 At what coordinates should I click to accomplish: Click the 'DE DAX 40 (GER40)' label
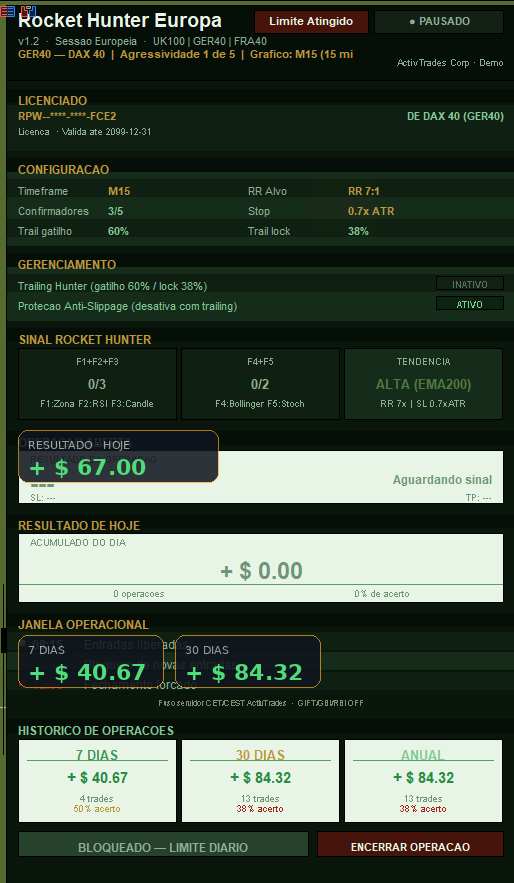point(455,117)
